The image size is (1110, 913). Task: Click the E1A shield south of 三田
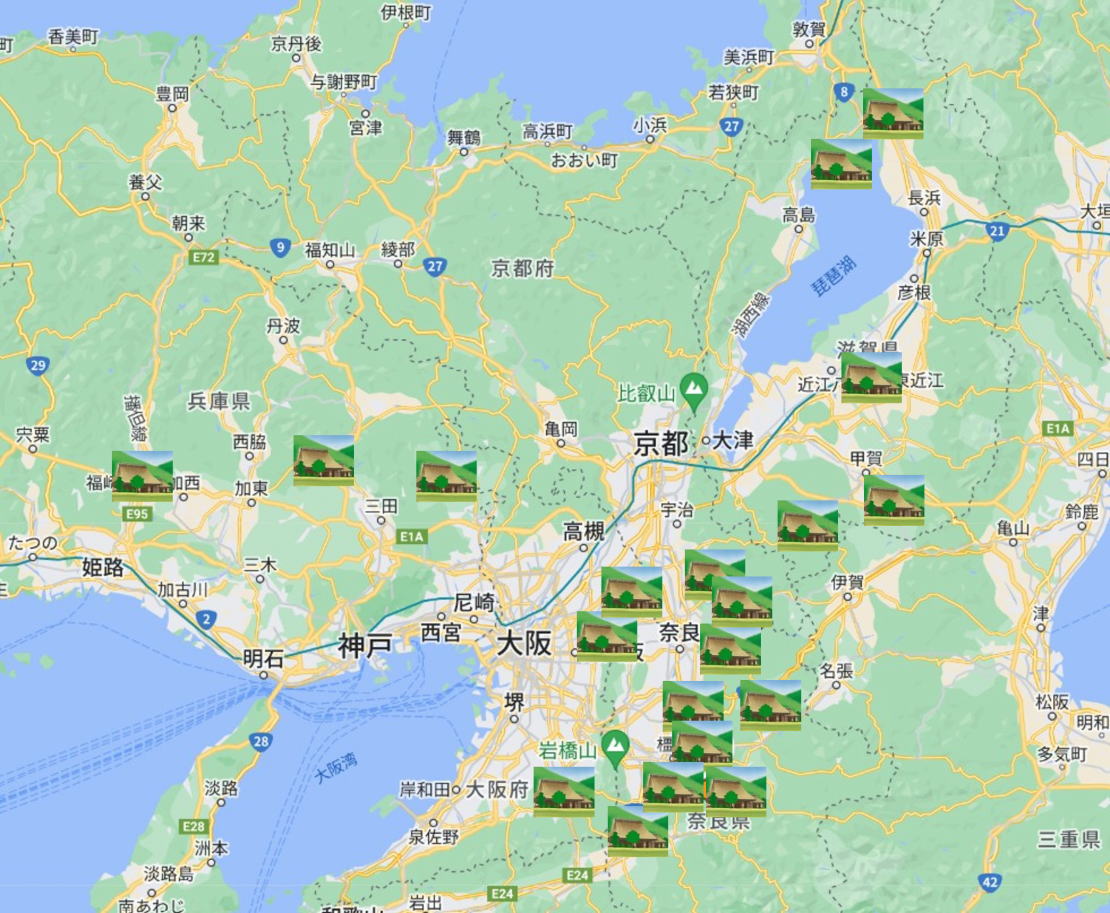411,536
